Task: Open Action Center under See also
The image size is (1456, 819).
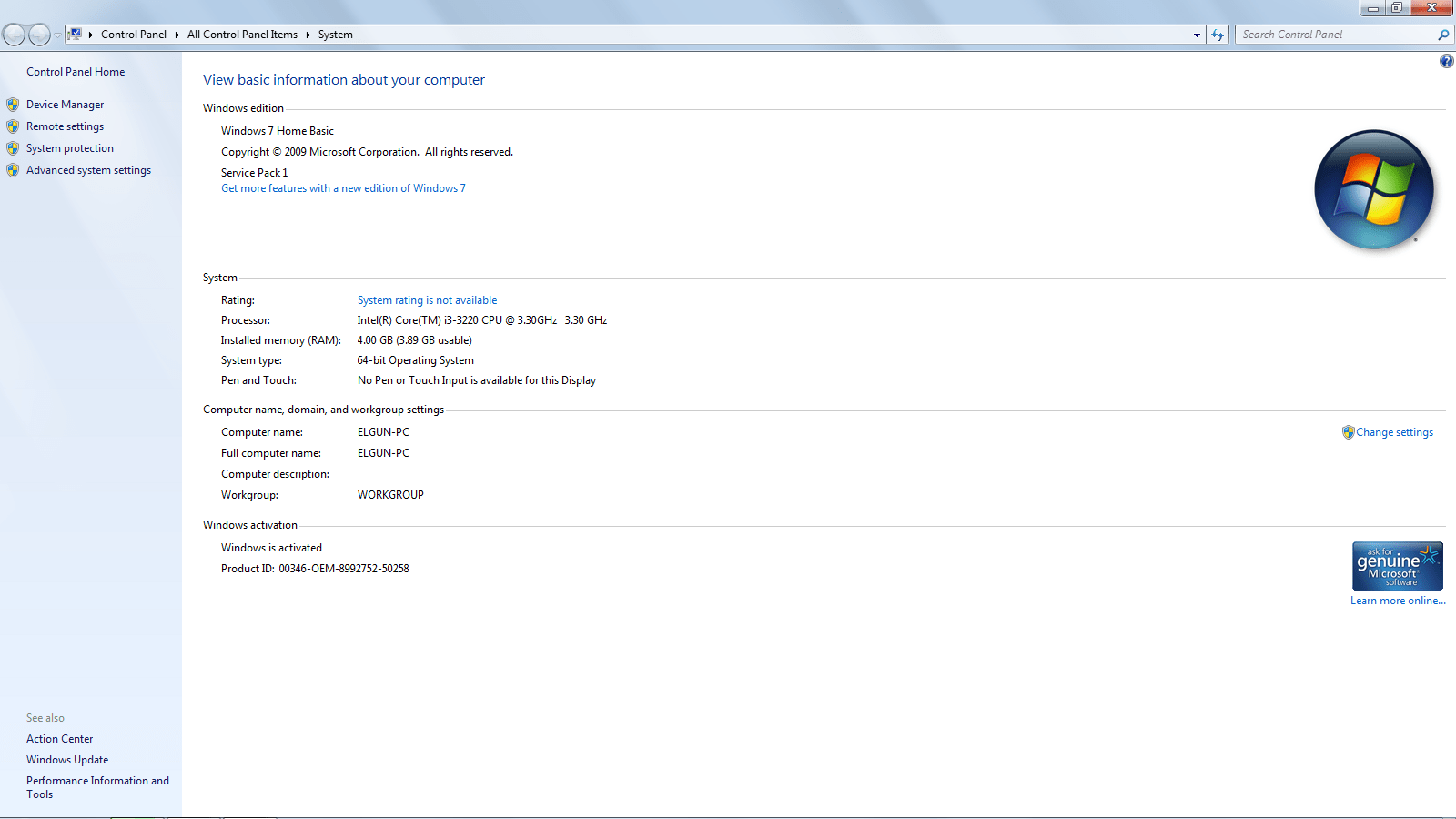Action: tap(59, 739)
